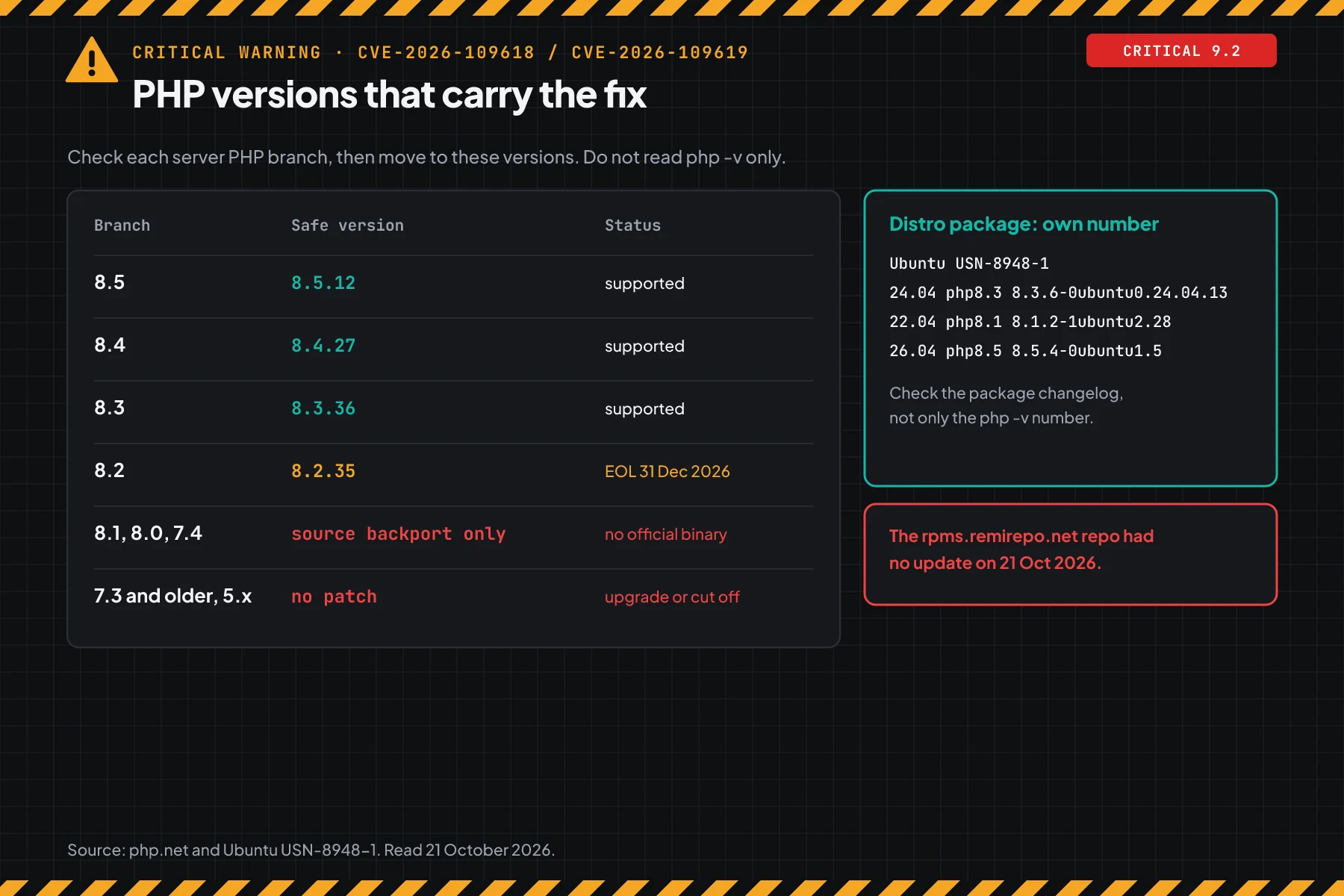Click the 'Ubuntu USN-8948-1' line

pyautogui.click(x=969, y=264)
